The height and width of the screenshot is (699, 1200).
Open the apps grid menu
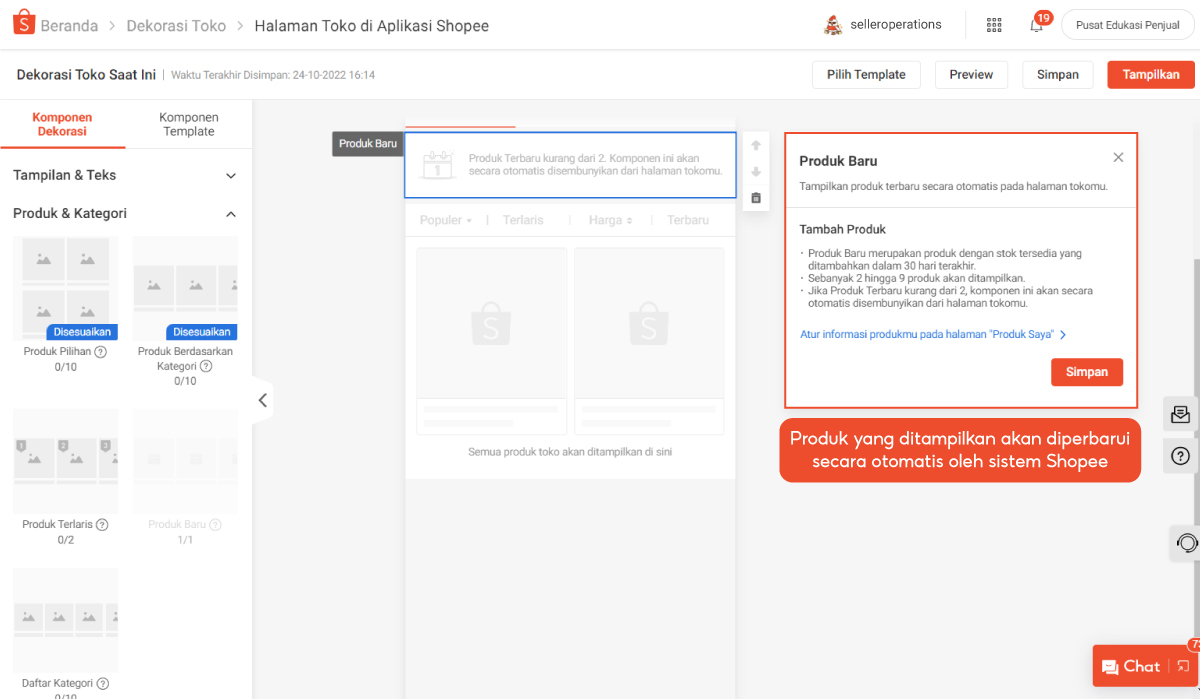click(x=993, y=25)
